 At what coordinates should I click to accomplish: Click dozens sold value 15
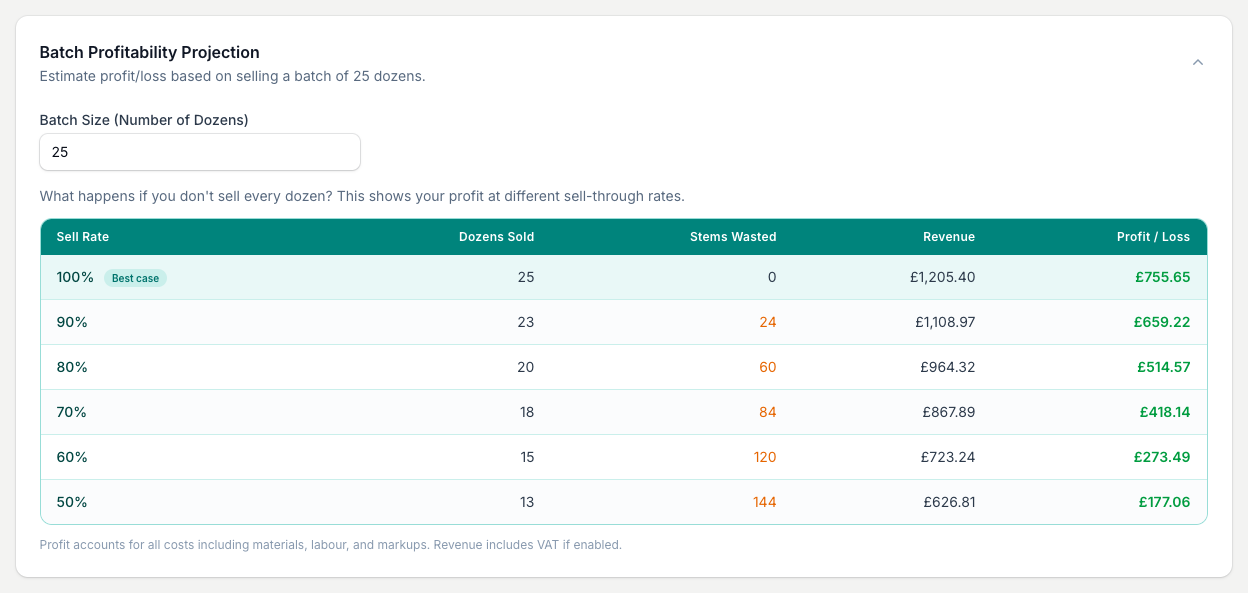point(526,457)
